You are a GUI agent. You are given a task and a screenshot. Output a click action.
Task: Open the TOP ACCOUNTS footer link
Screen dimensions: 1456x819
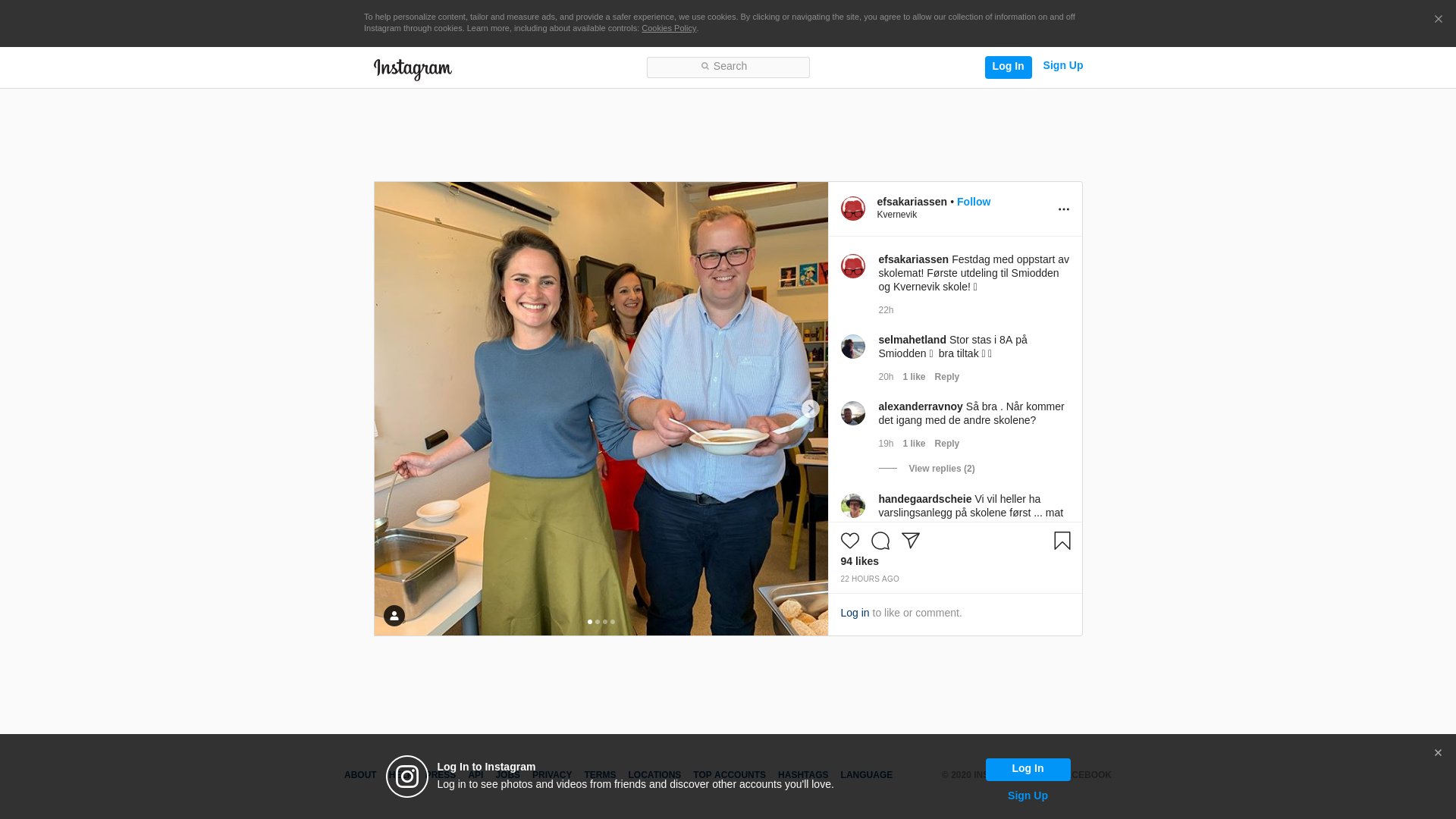(730, 775)
